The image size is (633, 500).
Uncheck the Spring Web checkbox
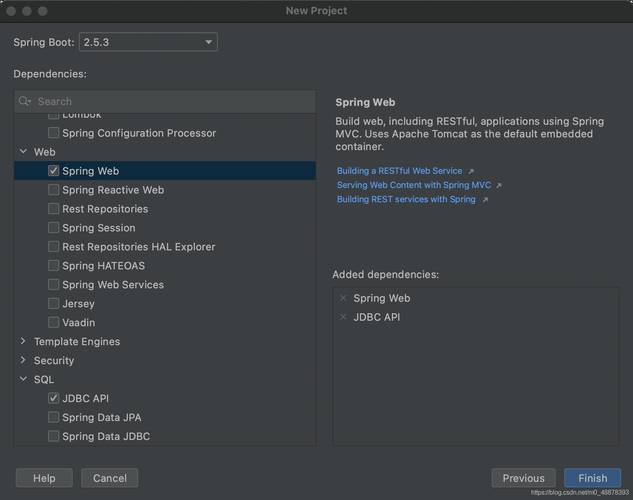click(54, 171)
